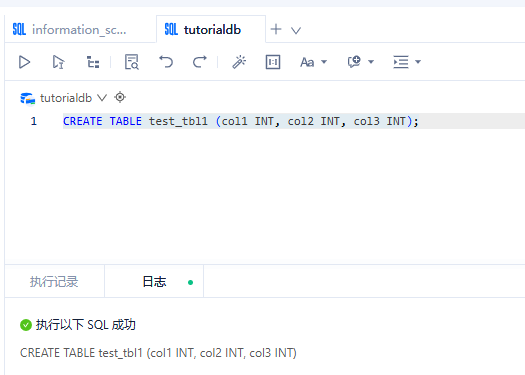This screenshot has height=375, width=525.
Task: Expand the tutorialdb database selector
Action: tap(102, 98)
